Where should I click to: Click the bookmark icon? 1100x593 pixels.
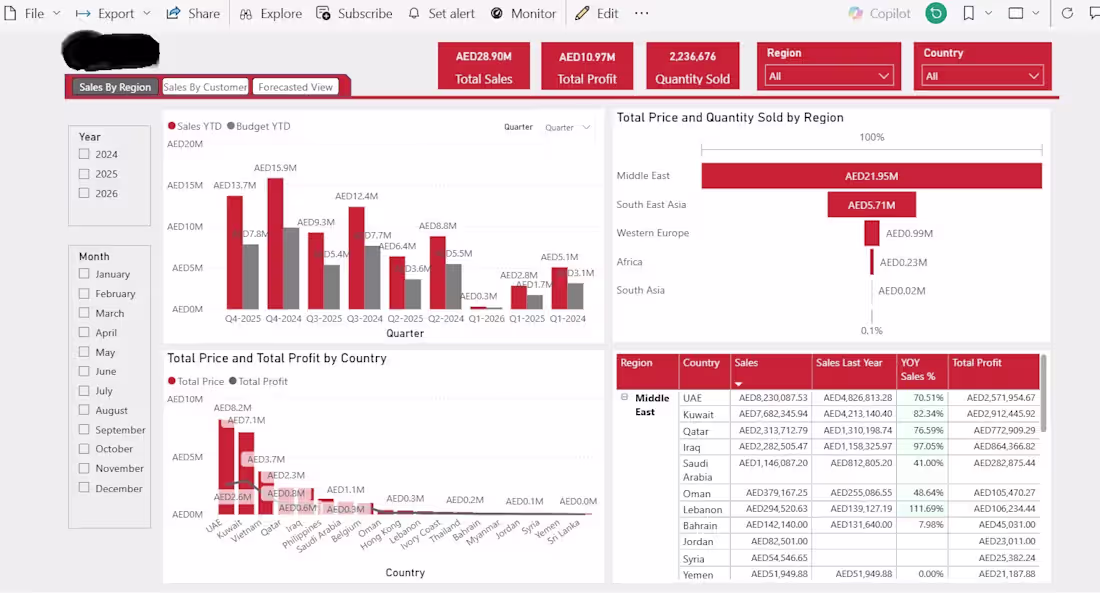click(969, 13)
